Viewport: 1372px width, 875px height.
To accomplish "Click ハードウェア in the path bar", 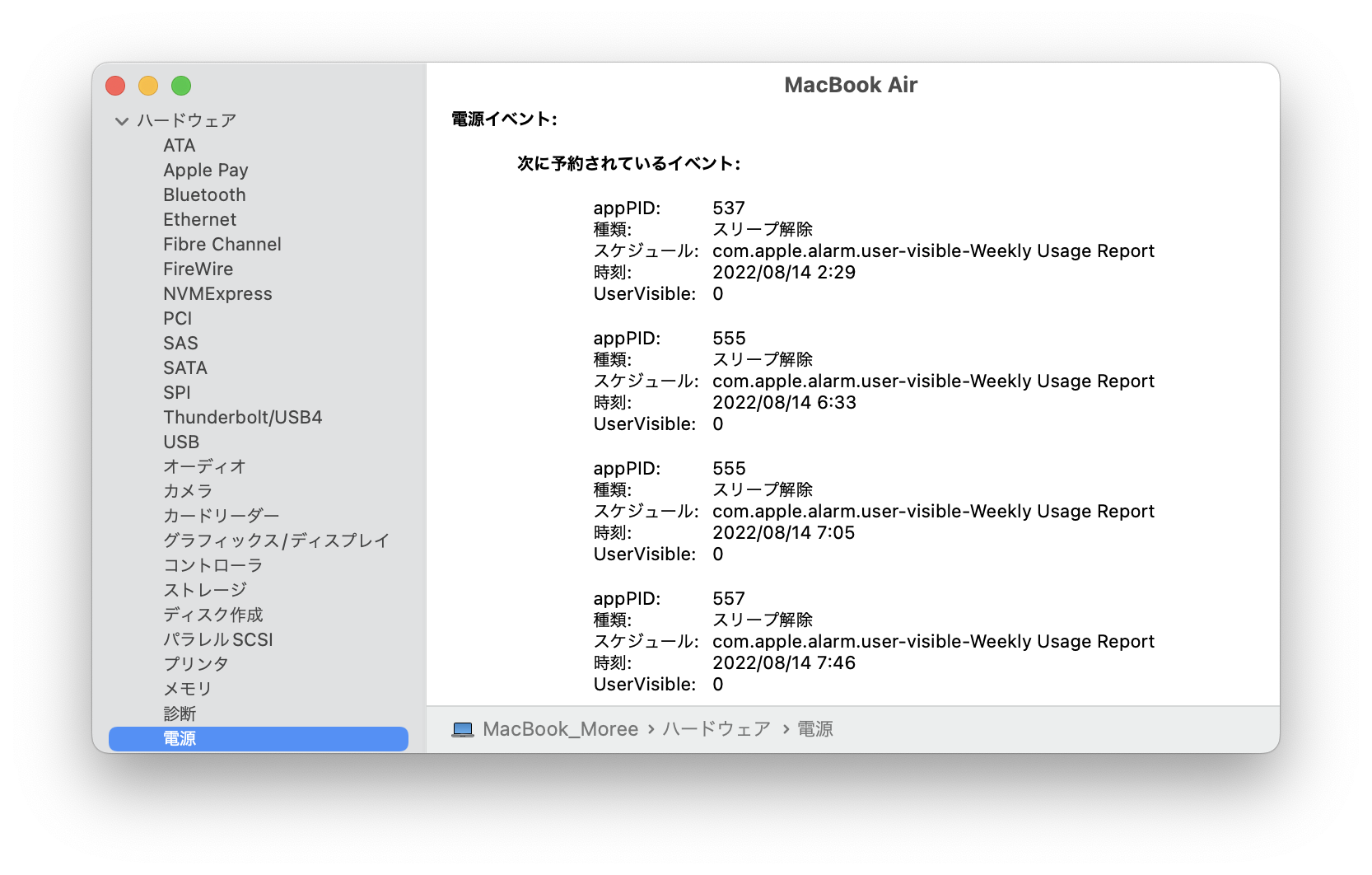I will coord(716,730).
